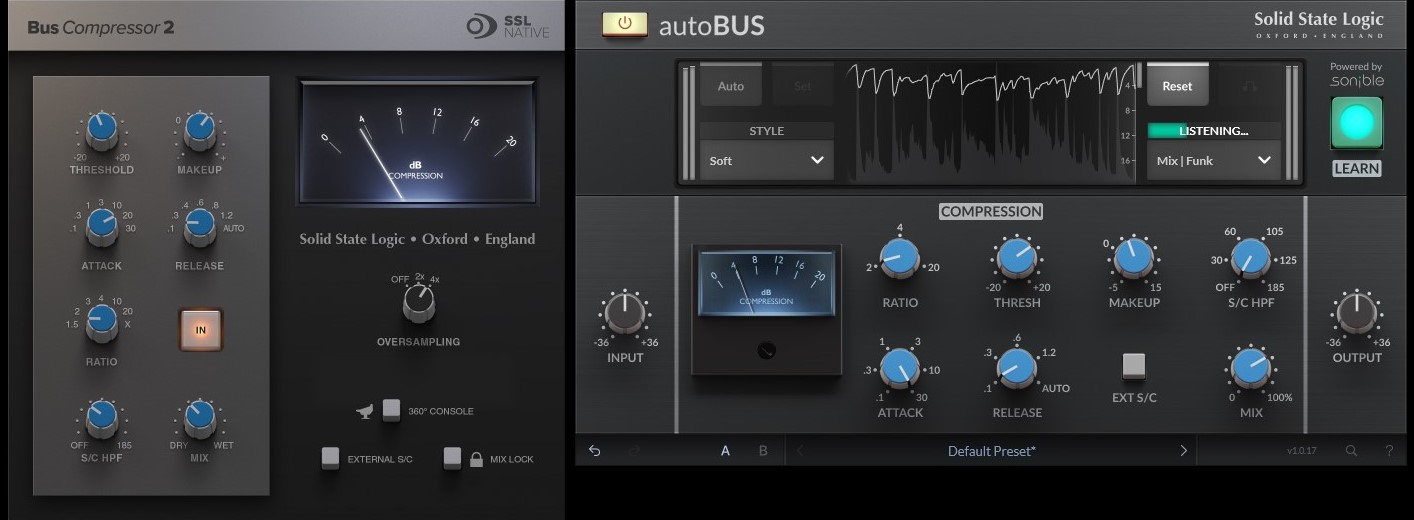Click the Reset button

click(x=1177, y=86)
